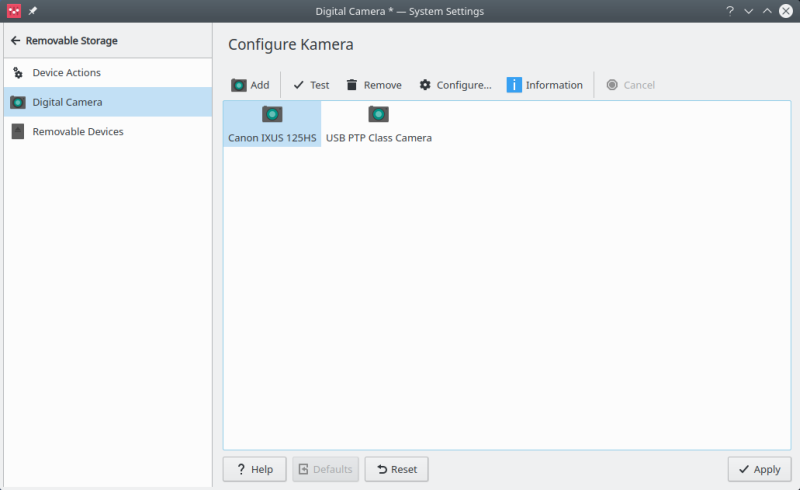Apply the camera settings
The width and height of the screenshot is (800, 490).
coord(760,469)
